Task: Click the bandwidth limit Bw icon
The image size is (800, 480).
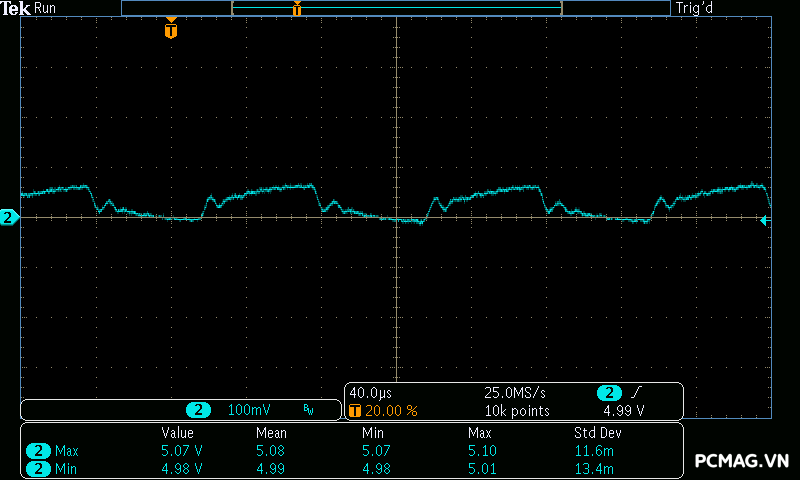Action: pyautogui.click(x=309, y=411)
